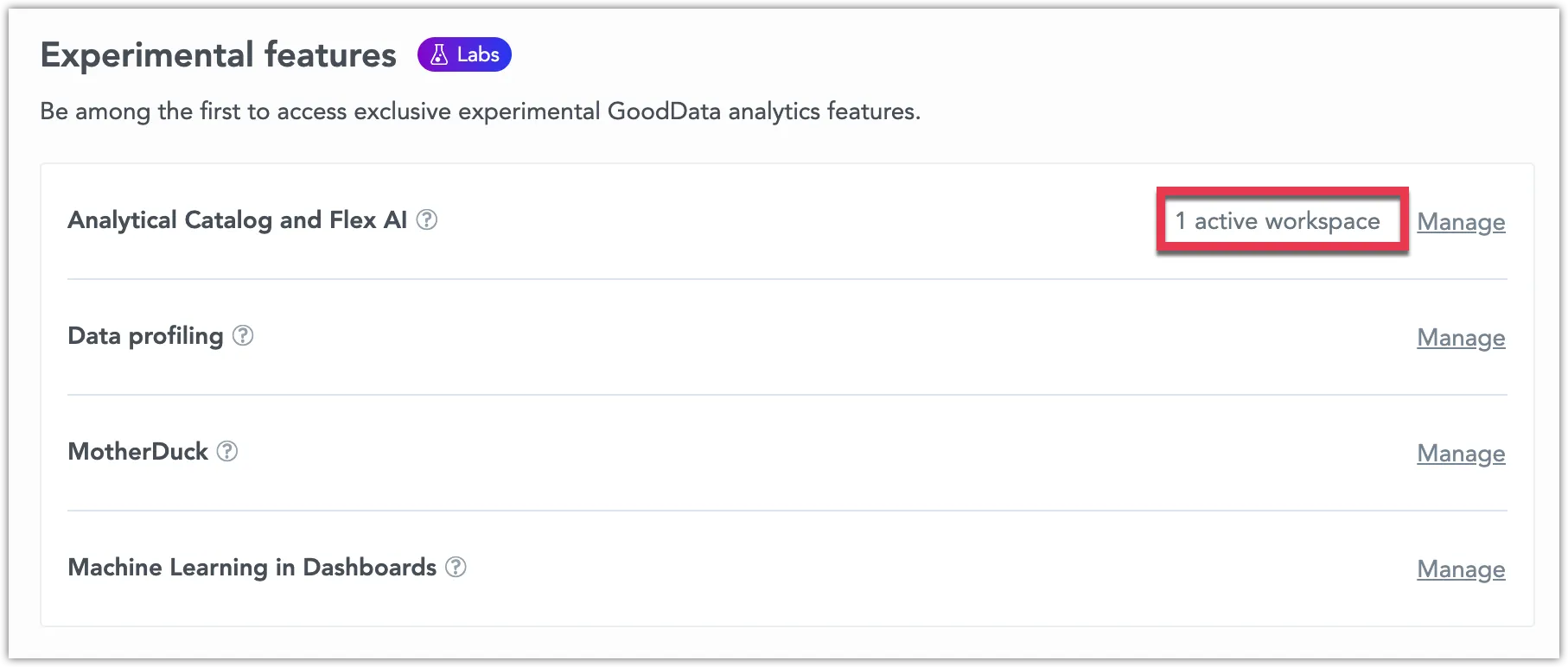Viewport: 1568px width, 667px height.
Task: Click the highlighted "1 active workspace" label
Action: click(1278, 221)
